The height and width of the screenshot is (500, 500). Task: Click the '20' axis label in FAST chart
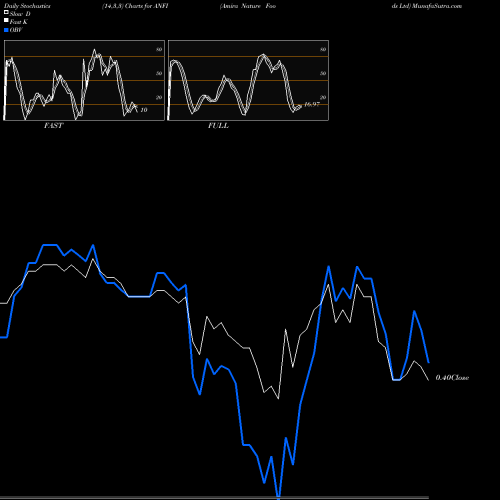159,97
